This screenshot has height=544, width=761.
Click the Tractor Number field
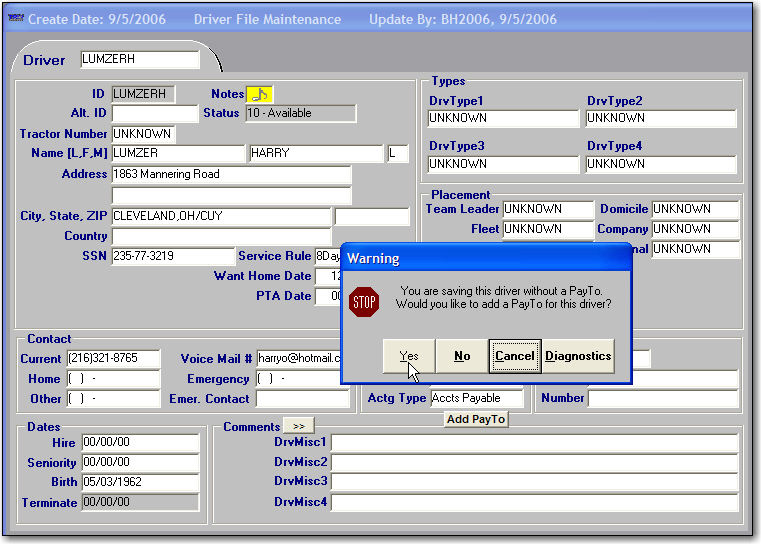coord(143,134)
